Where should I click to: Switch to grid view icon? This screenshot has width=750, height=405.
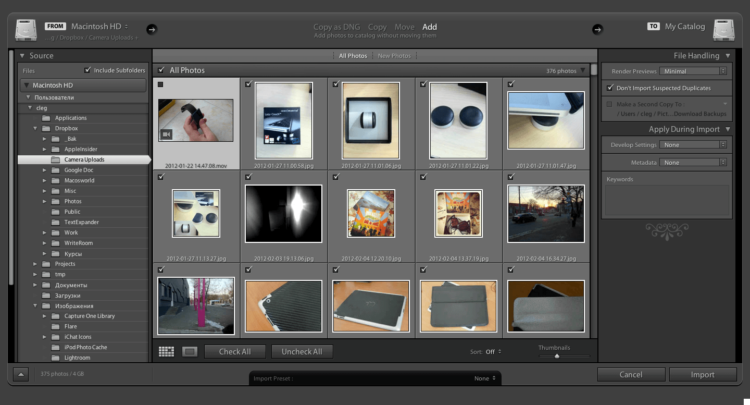click(x=166, y=351)
